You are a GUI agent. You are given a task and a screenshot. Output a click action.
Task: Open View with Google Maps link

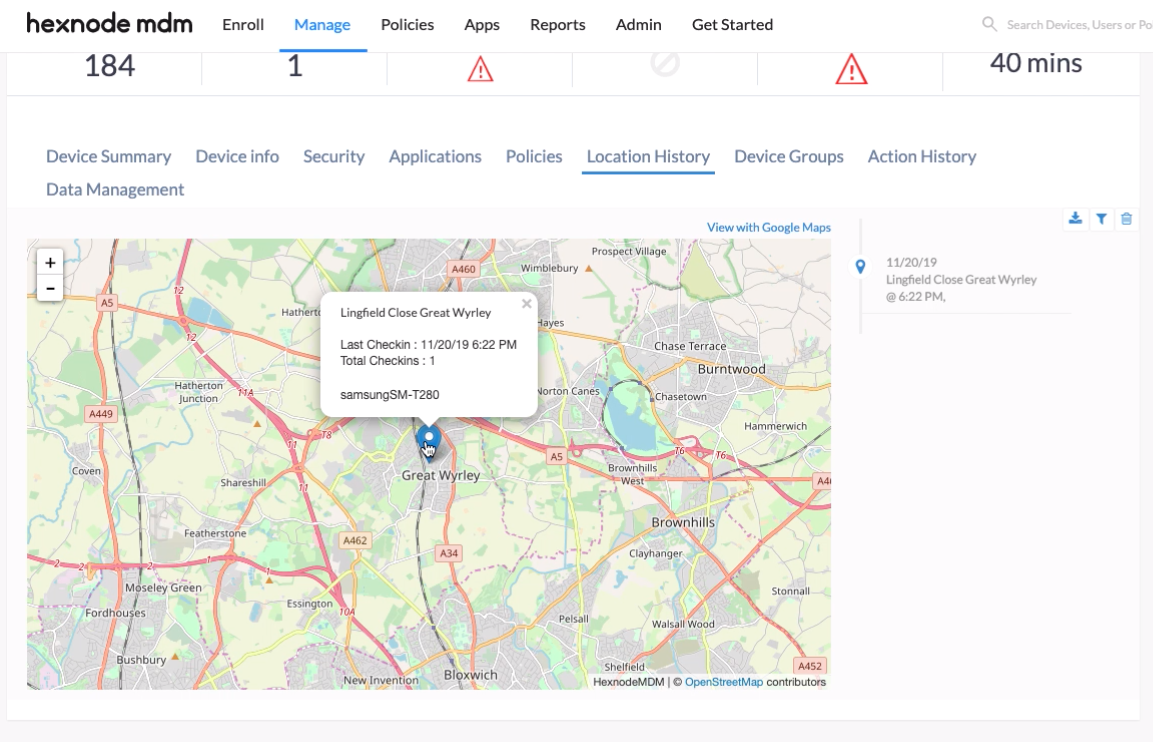pos(768,227)
